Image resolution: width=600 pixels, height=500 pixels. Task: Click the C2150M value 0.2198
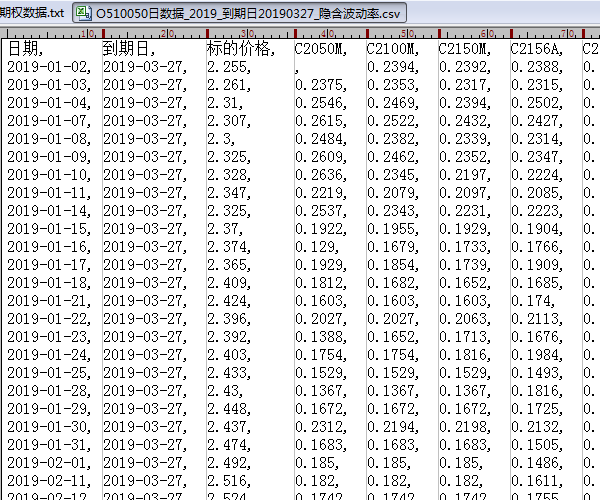[x=465, y=427]
